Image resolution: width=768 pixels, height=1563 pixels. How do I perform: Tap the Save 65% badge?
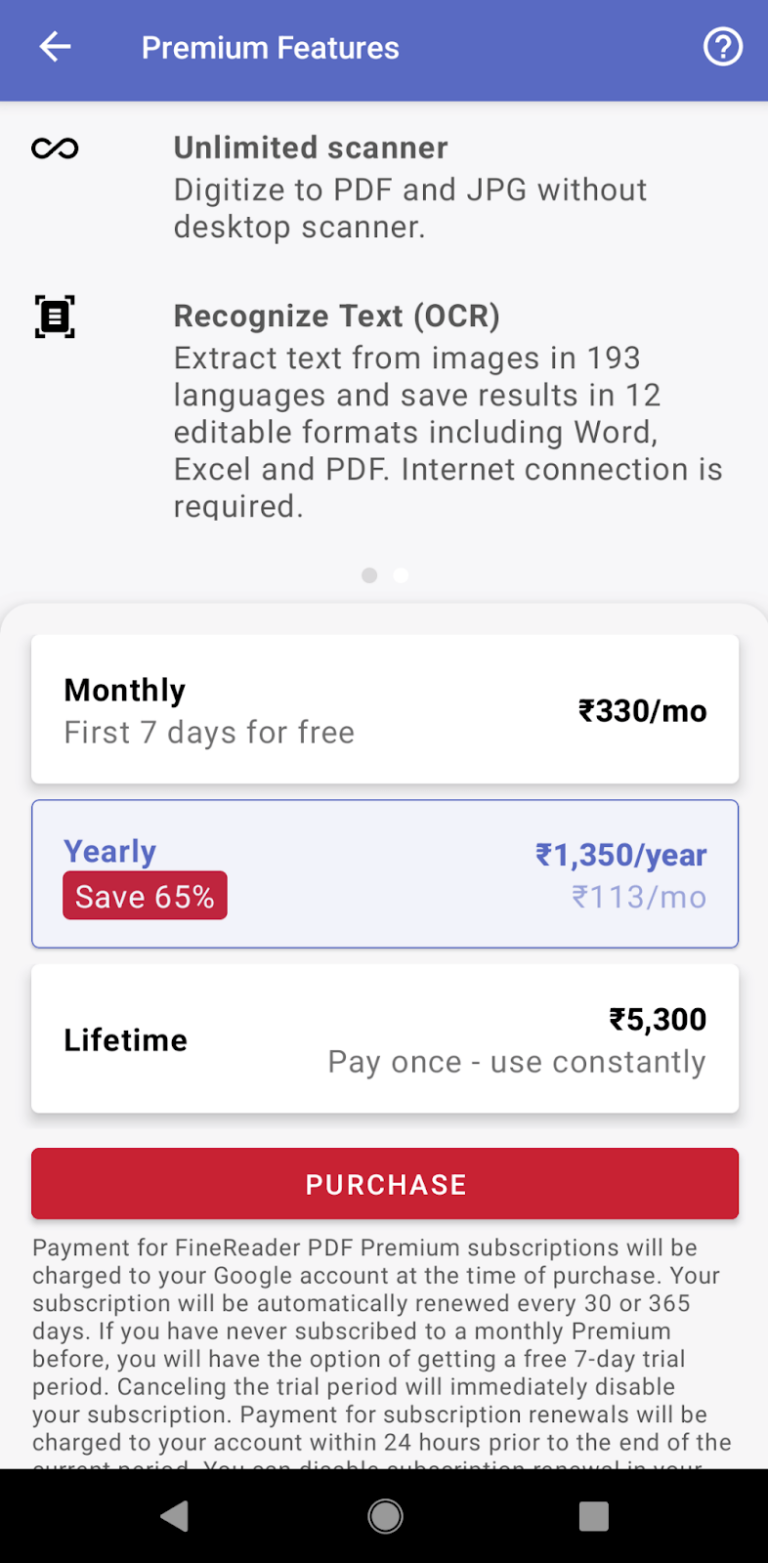tap(145, 896)
